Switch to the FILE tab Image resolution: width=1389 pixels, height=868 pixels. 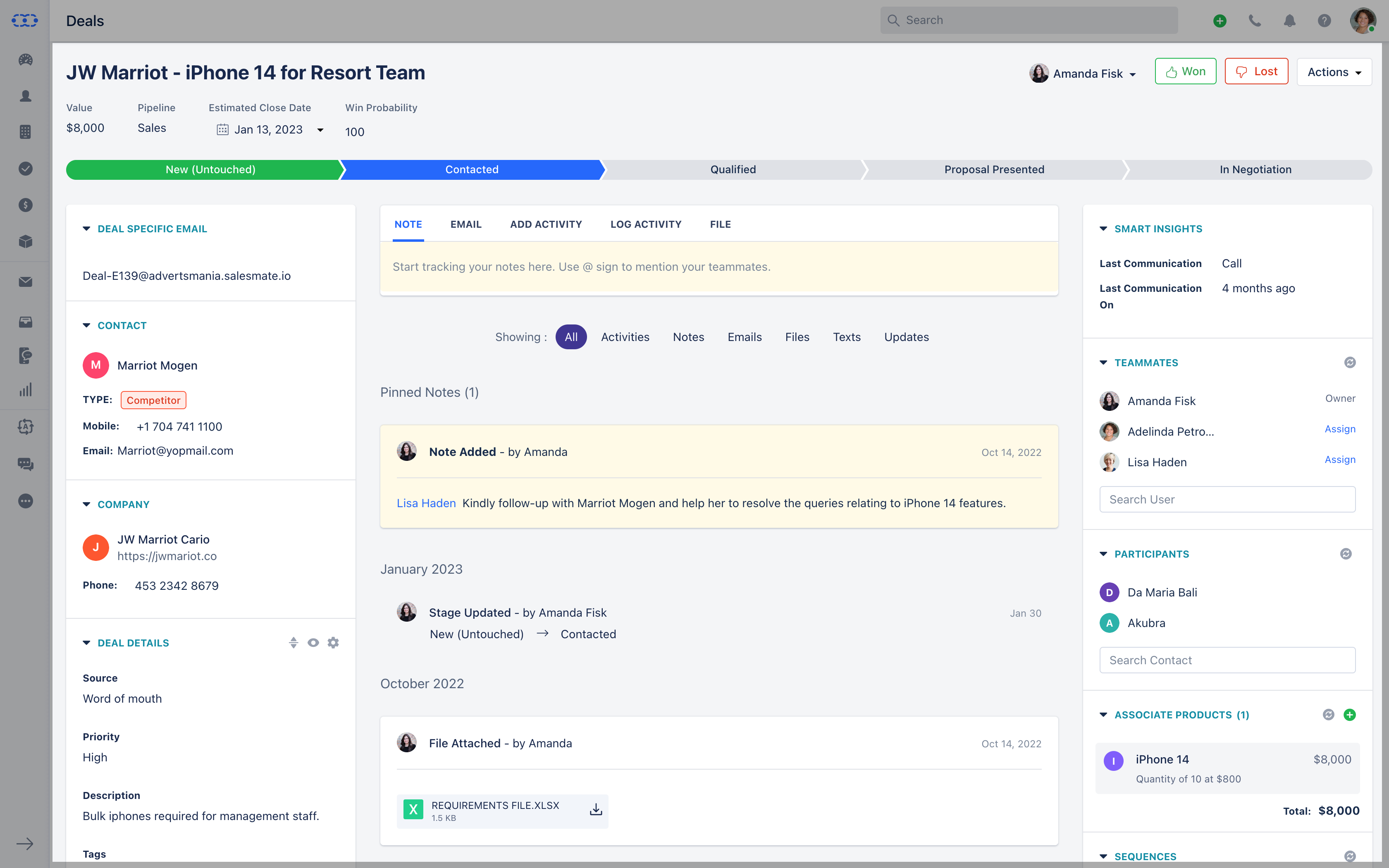(720, 224)
